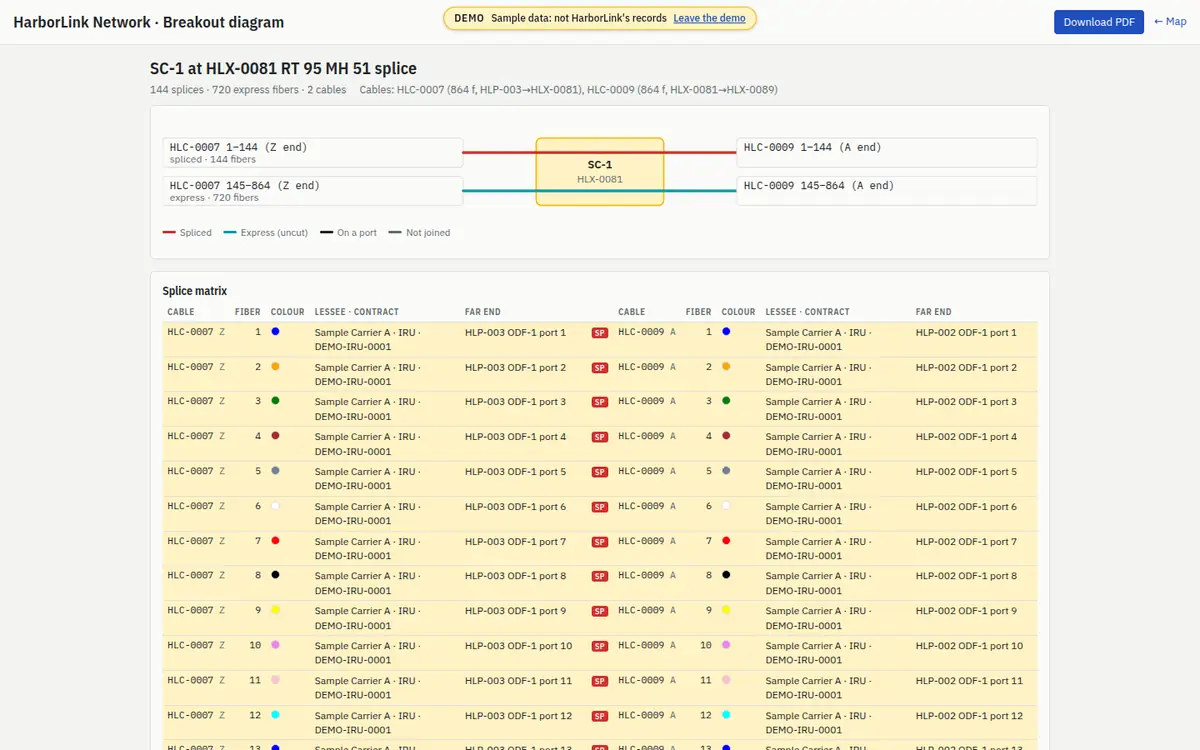
Task: Click the SP badge on the fiber 9 row
Action: click(600, 611)
